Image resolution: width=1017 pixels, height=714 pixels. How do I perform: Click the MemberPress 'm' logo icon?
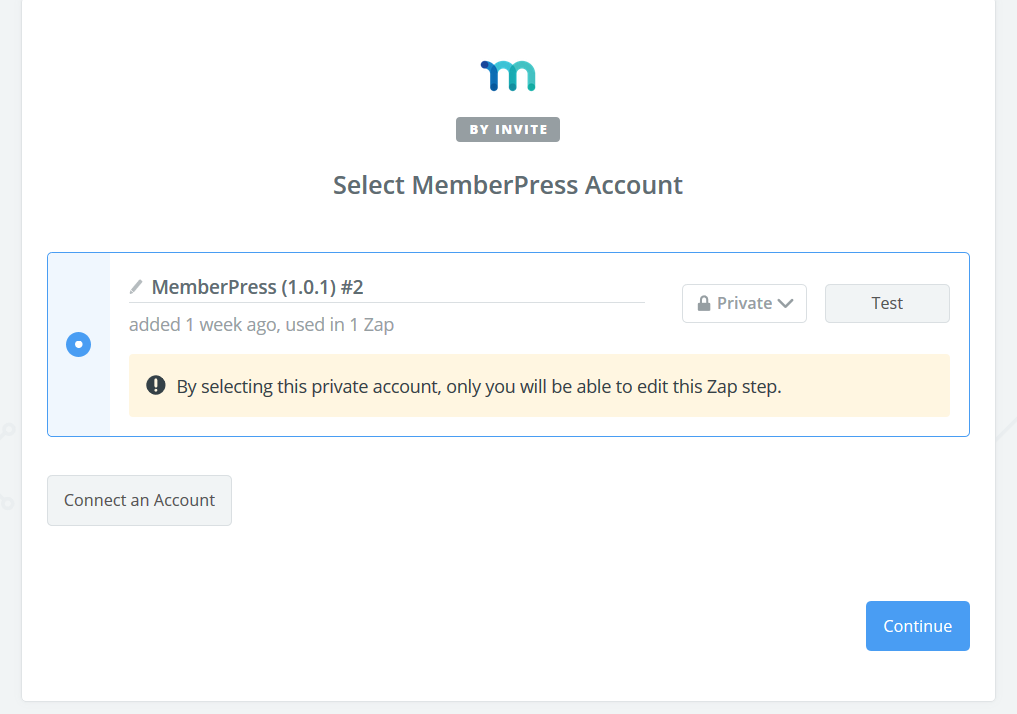[508, 76]
